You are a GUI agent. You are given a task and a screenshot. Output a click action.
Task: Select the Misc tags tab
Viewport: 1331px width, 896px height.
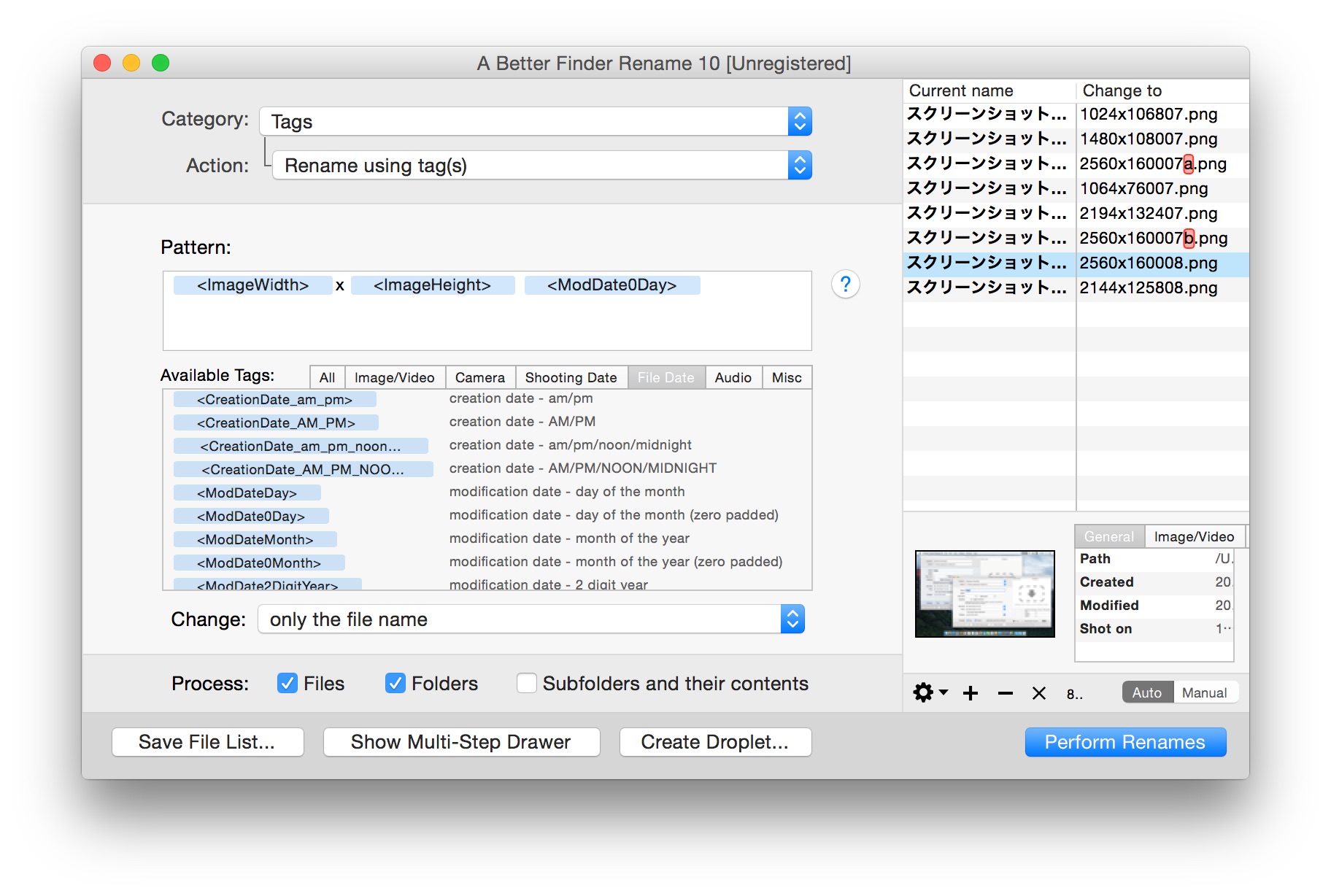click(x=787, y=377)
